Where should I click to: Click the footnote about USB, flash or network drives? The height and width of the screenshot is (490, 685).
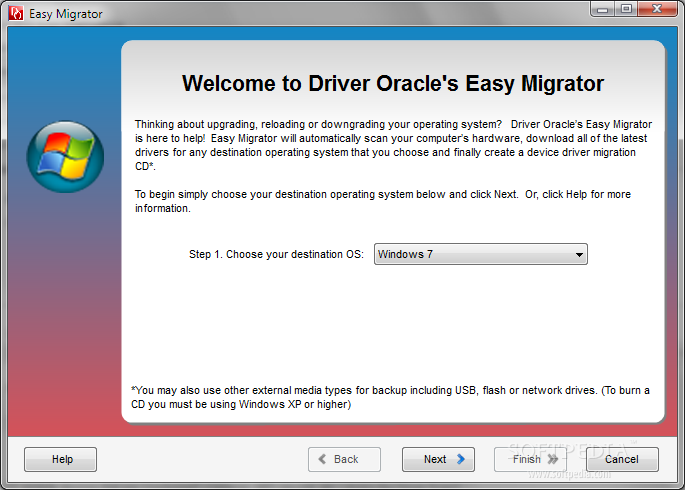pos(390,397)
